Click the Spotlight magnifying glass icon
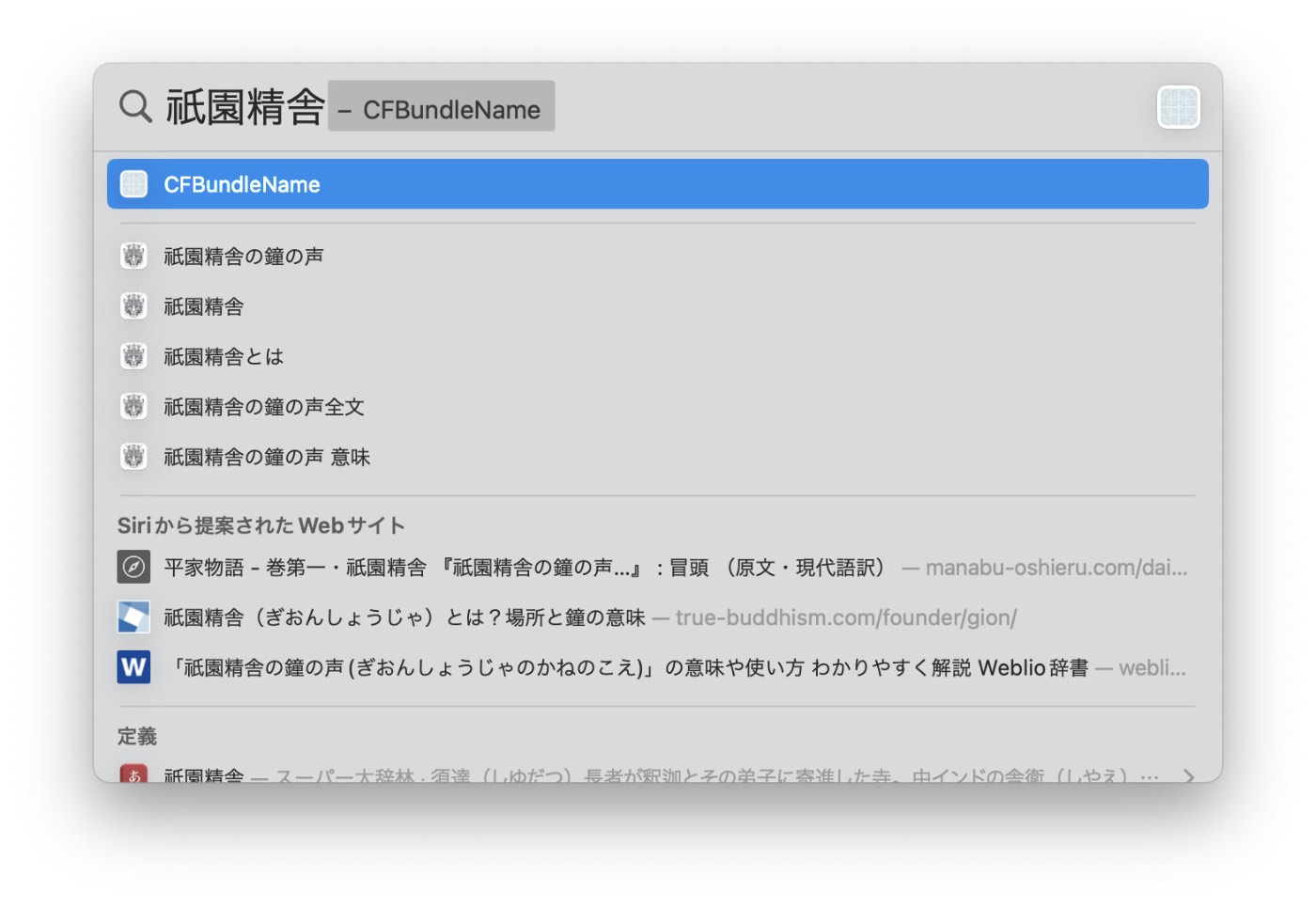This screenshot has height=906, width=1316. point(135,106)
